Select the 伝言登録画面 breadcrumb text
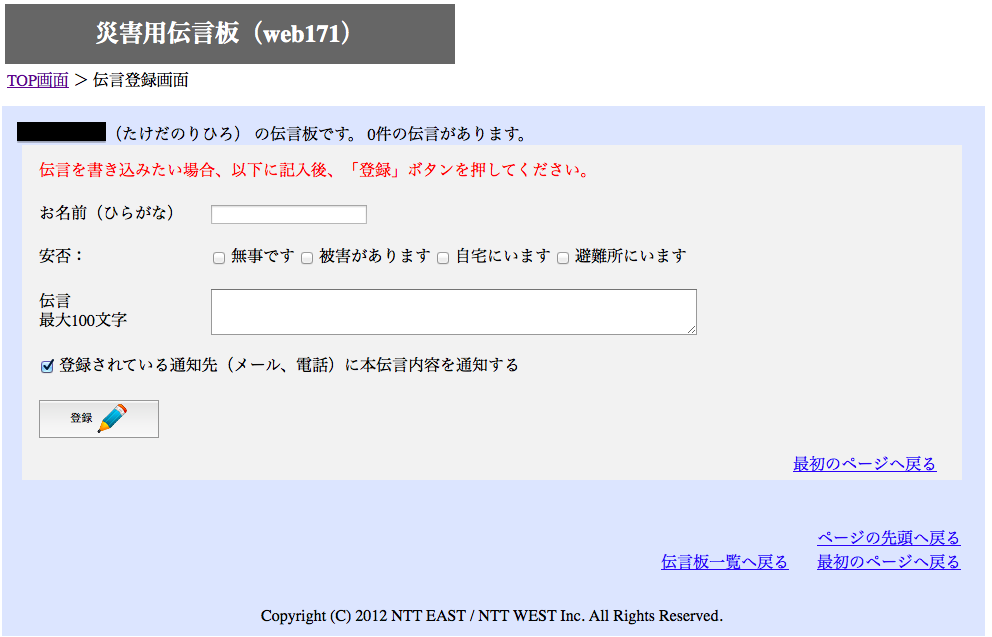 [x=140, y=80]
